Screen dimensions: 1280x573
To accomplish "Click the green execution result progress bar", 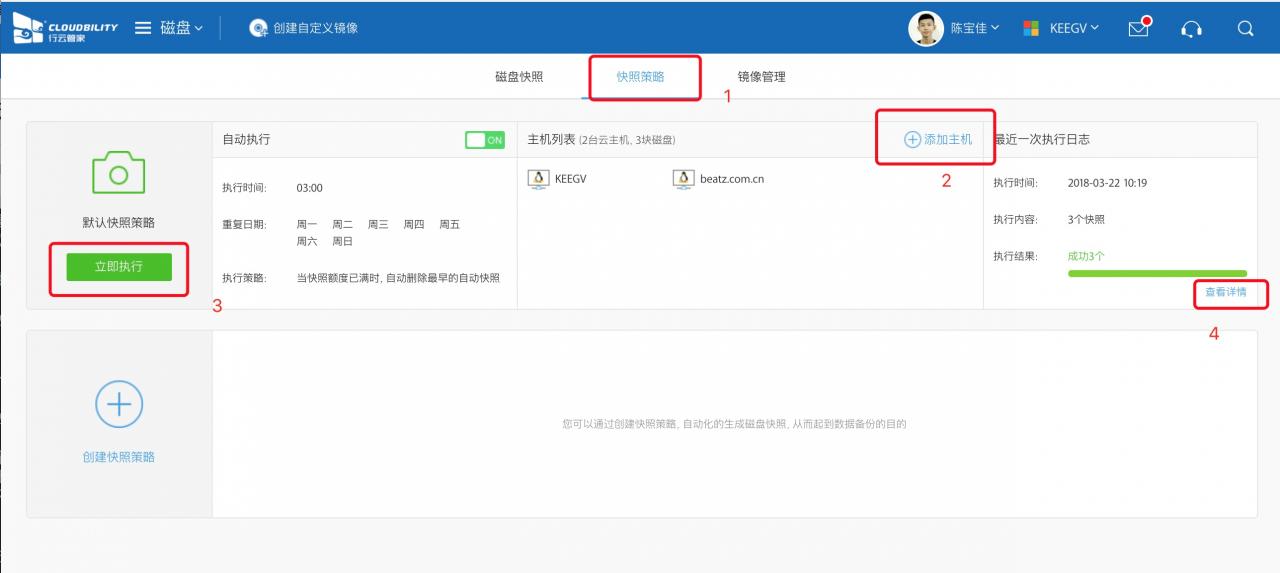I will 1157,273.
